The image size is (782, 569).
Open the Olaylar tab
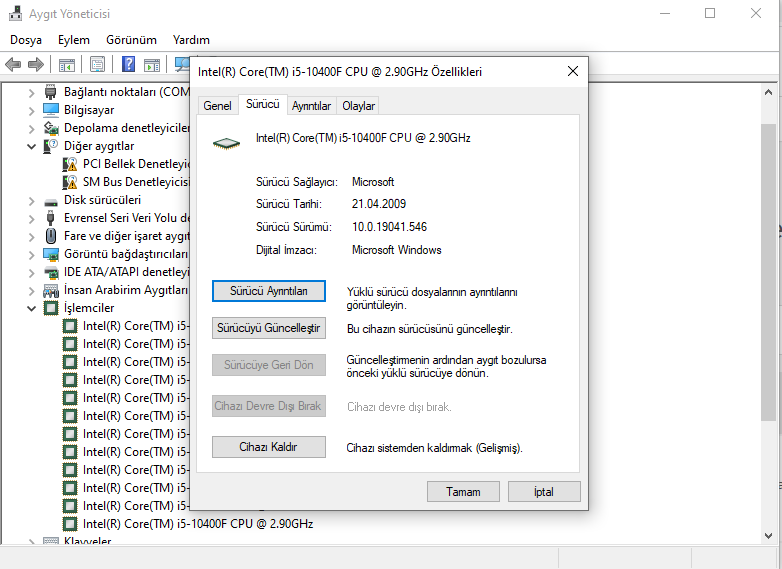(x=358, y=106)
